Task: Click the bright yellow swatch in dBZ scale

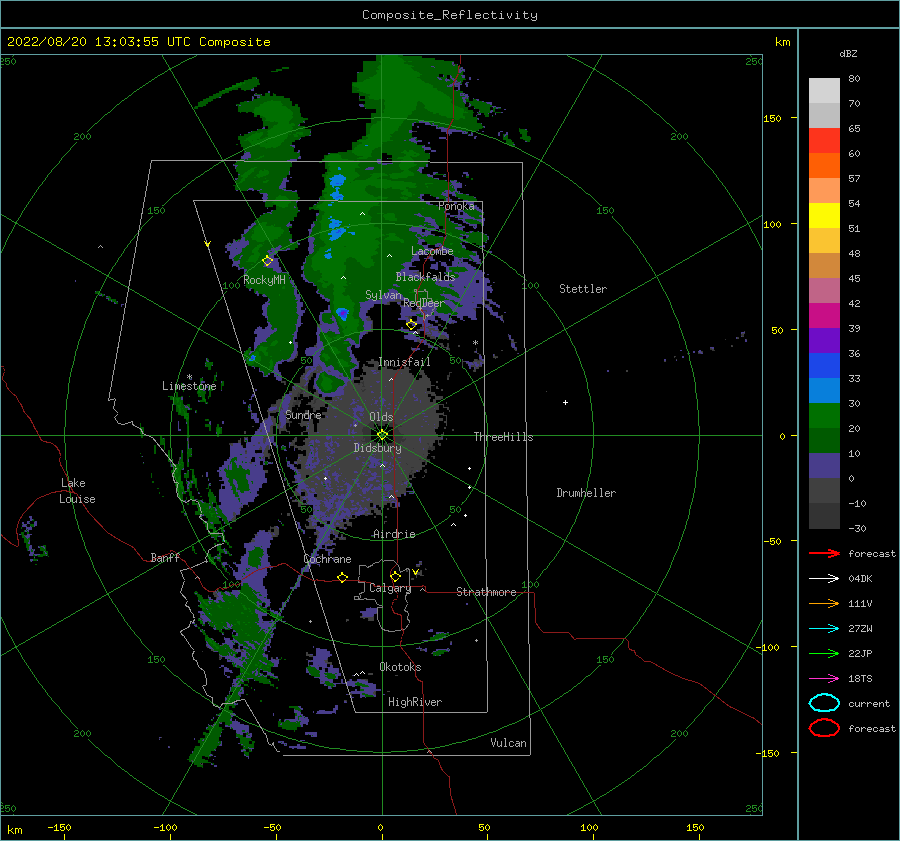Action: pos(824,215)
